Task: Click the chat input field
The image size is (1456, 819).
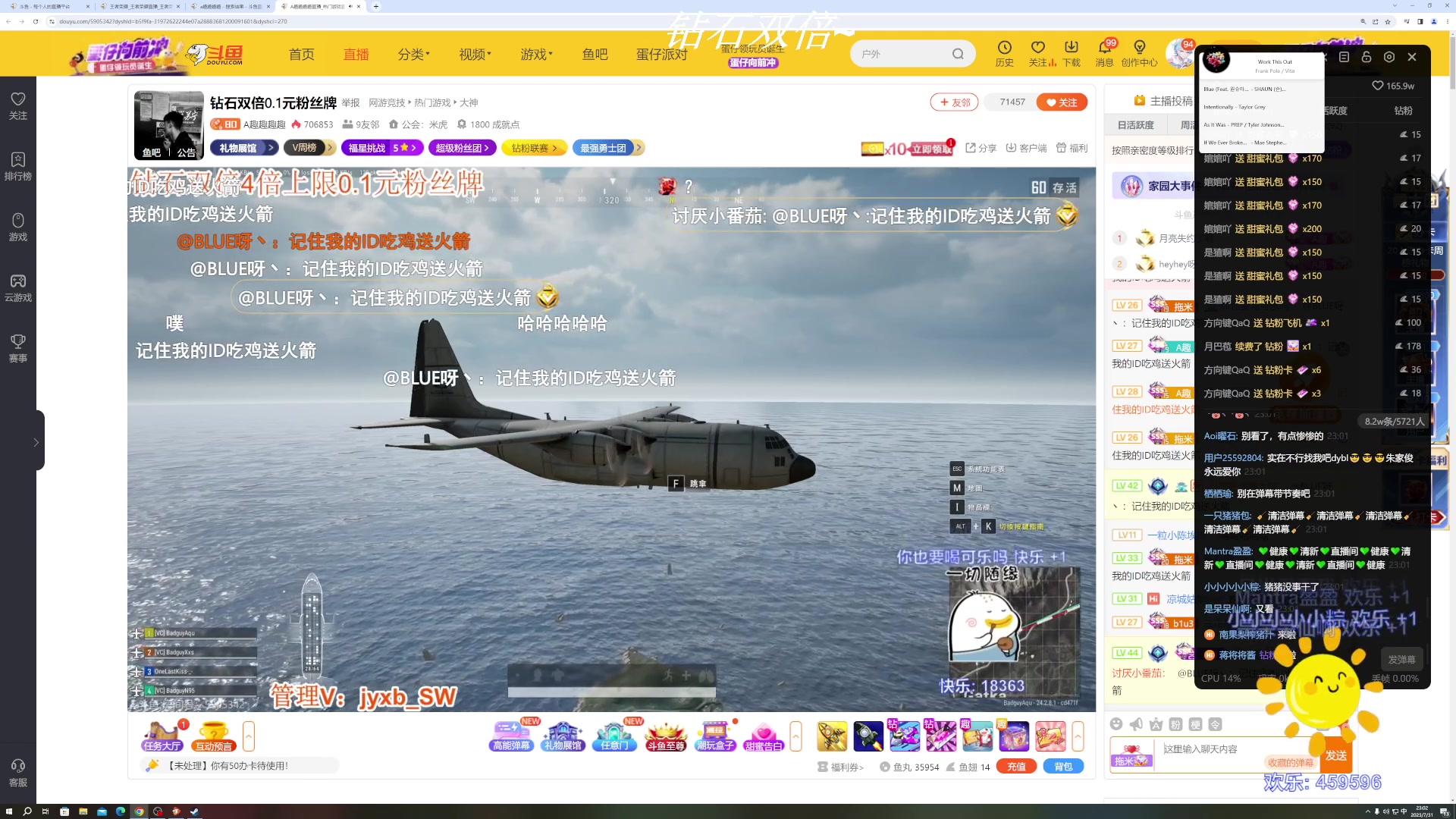Action: tap(1213, 749)
